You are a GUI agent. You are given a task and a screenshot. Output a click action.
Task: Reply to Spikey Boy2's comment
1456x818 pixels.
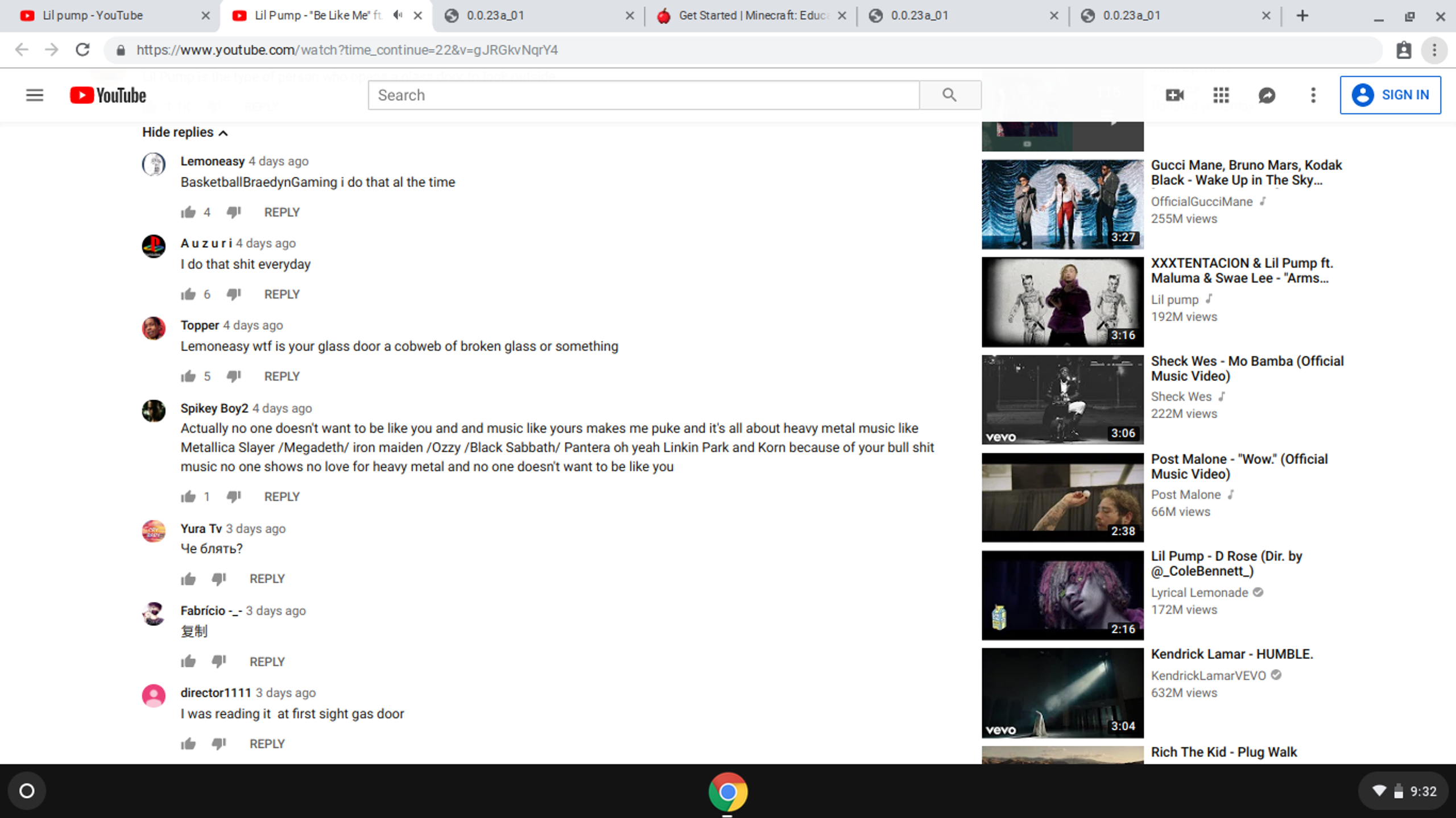click(x=282, y=497)
